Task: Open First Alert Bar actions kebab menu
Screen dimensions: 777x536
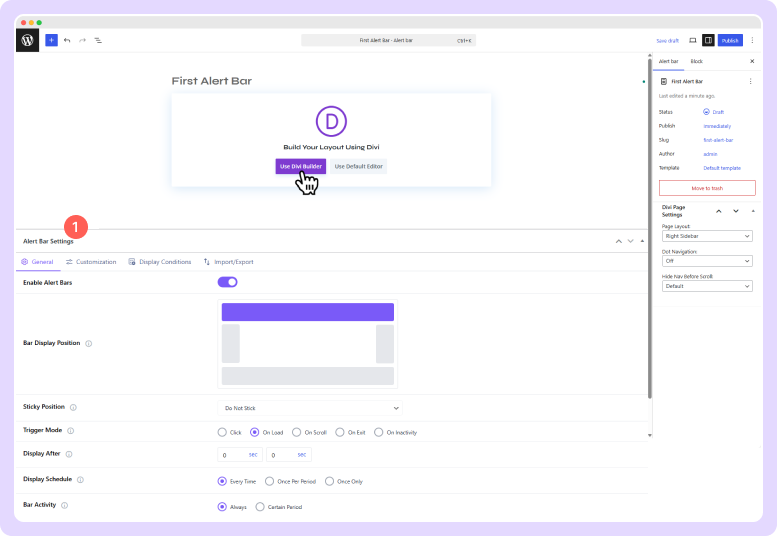Action: [751, 80]
